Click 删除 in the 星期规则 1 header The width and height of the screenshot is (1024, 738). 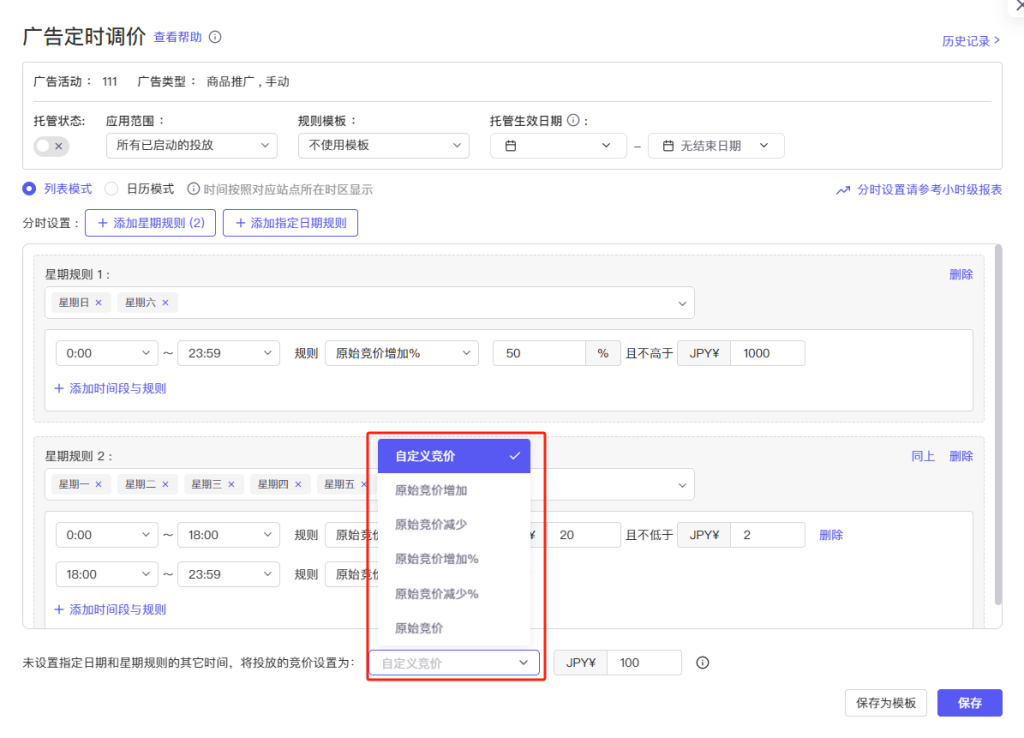click(961, 274)
